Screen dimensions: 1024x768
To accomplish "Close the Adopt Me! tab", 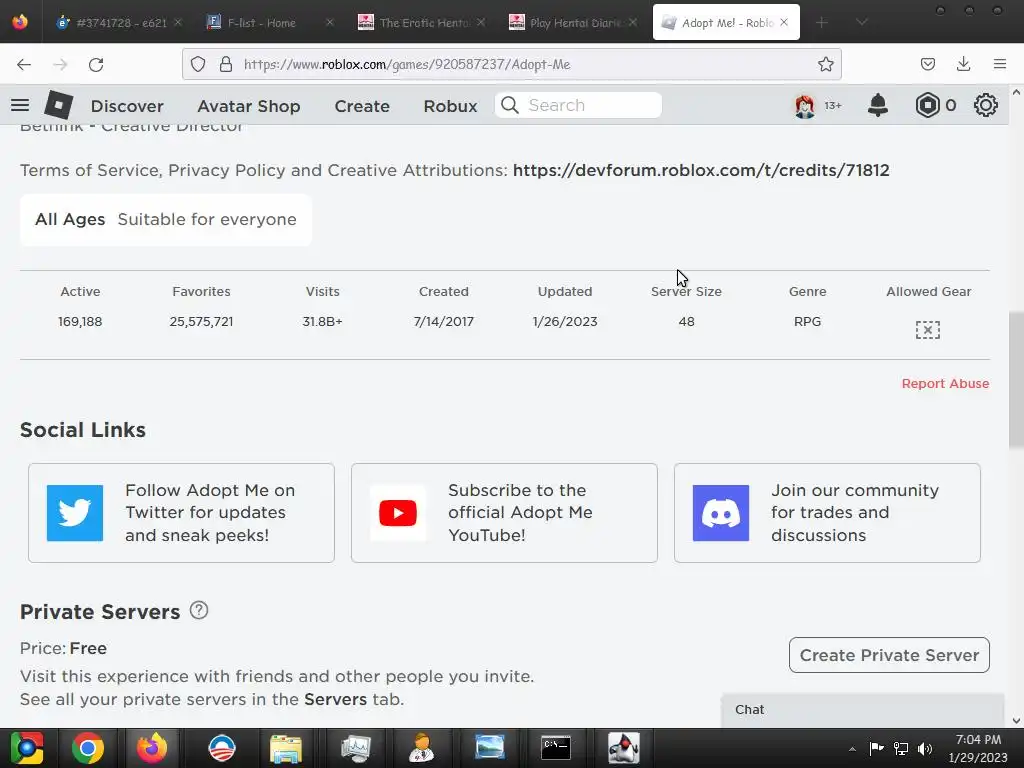I will coord(784,22).
